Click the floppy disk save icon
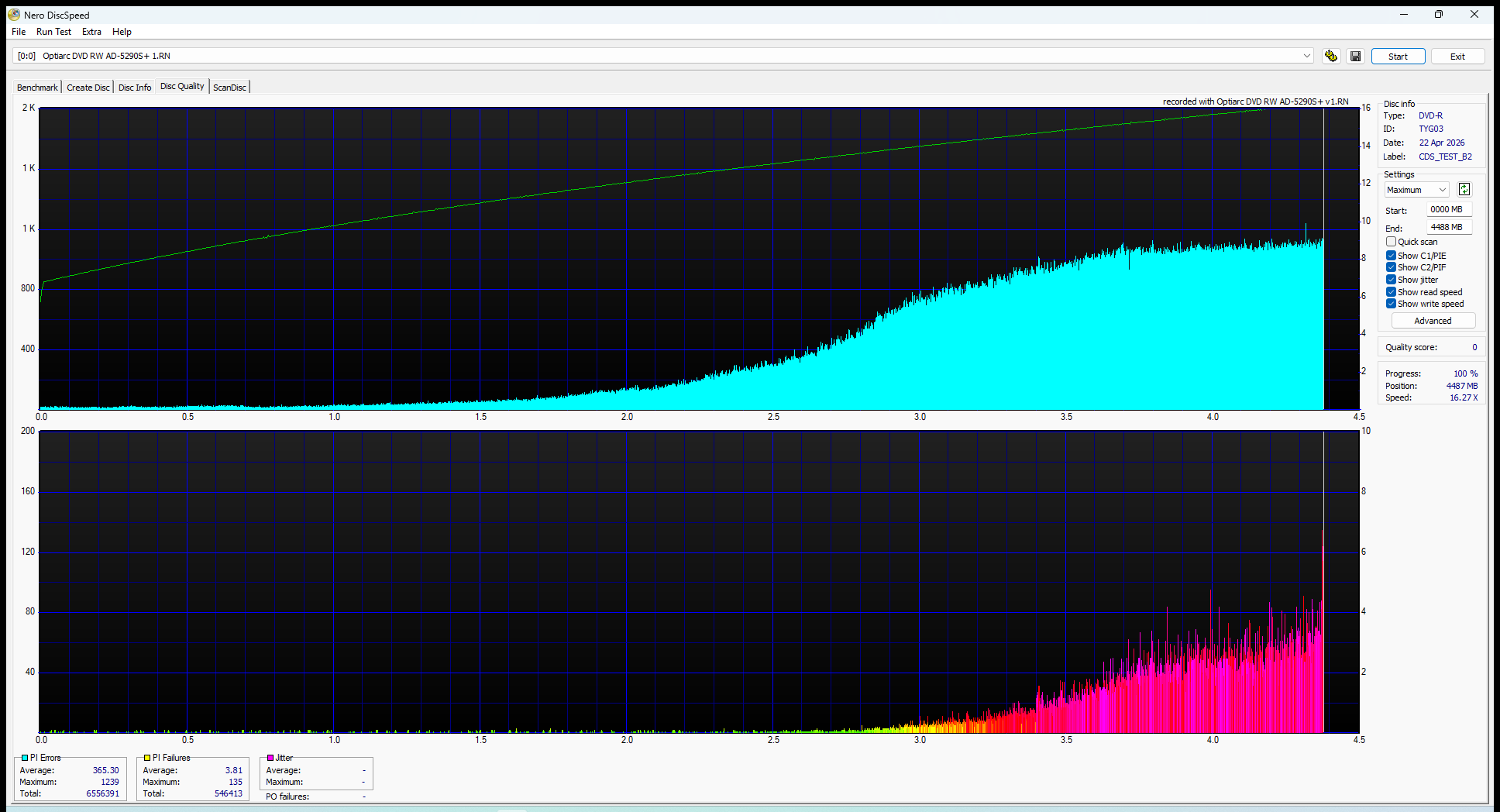Viewport: 1500px width, 812px height. click(x=1355, y=57)
